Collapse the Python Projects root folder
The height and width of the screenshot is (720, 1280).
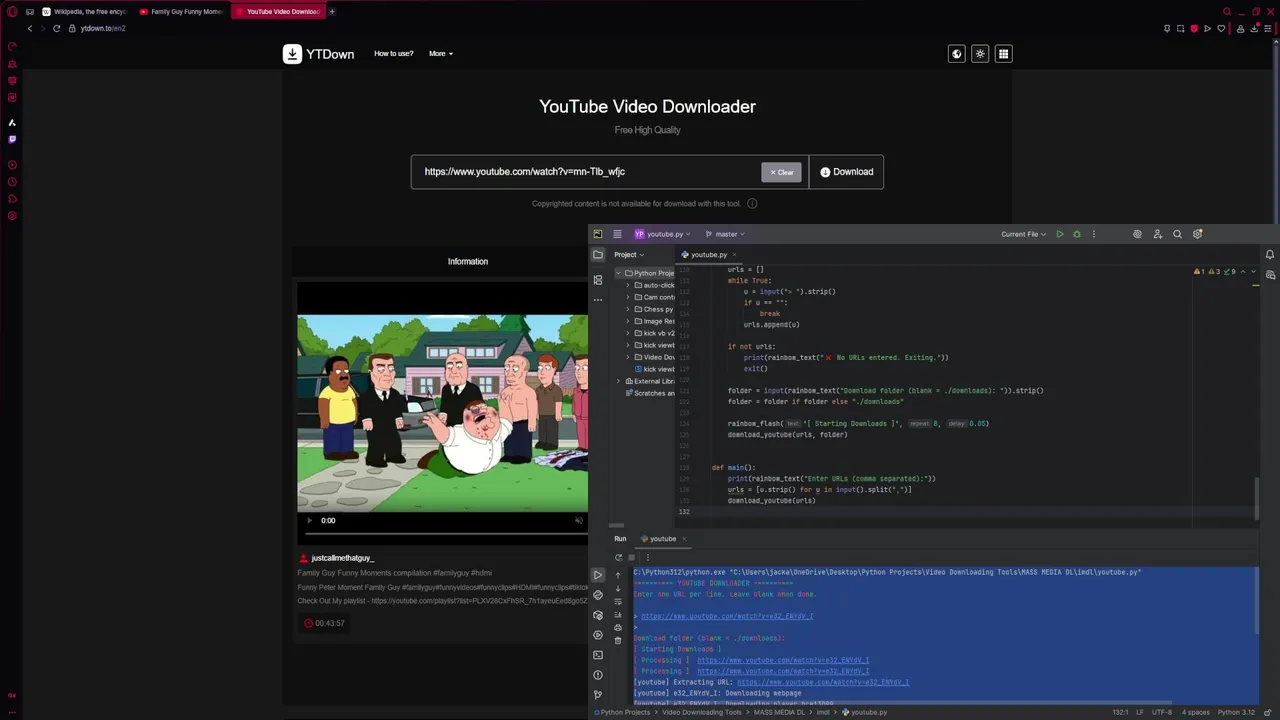(x=618, y=273)
